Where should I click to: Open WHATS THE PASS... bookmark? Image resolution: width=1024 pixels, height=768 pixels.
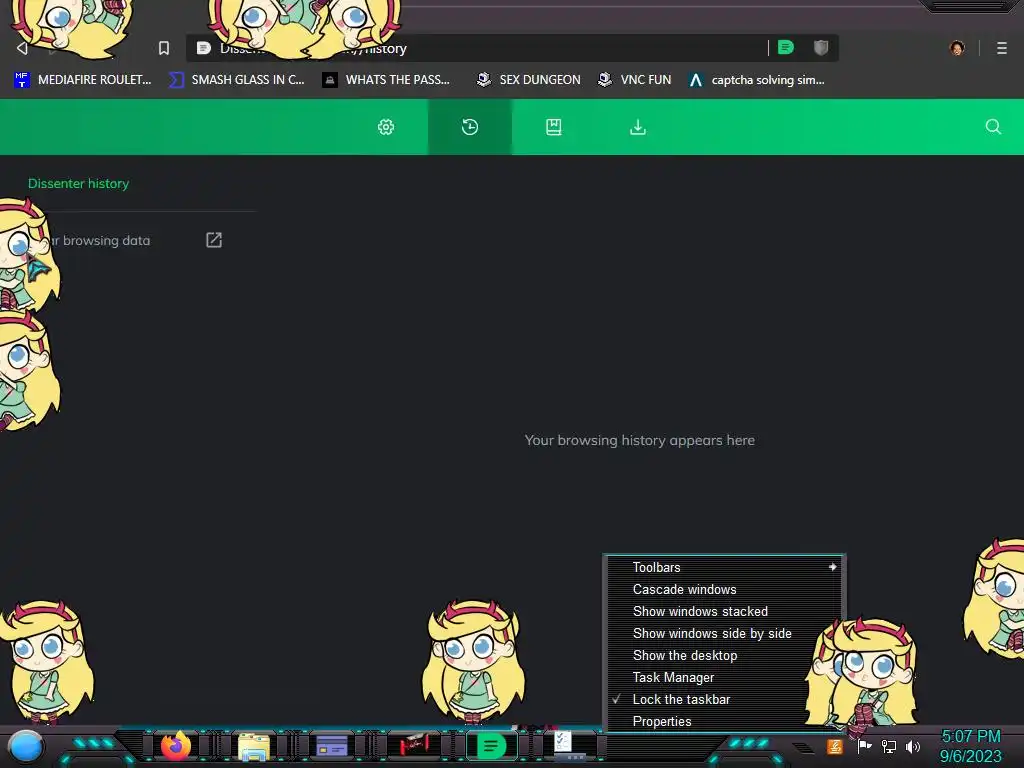[x=387, y=80]
